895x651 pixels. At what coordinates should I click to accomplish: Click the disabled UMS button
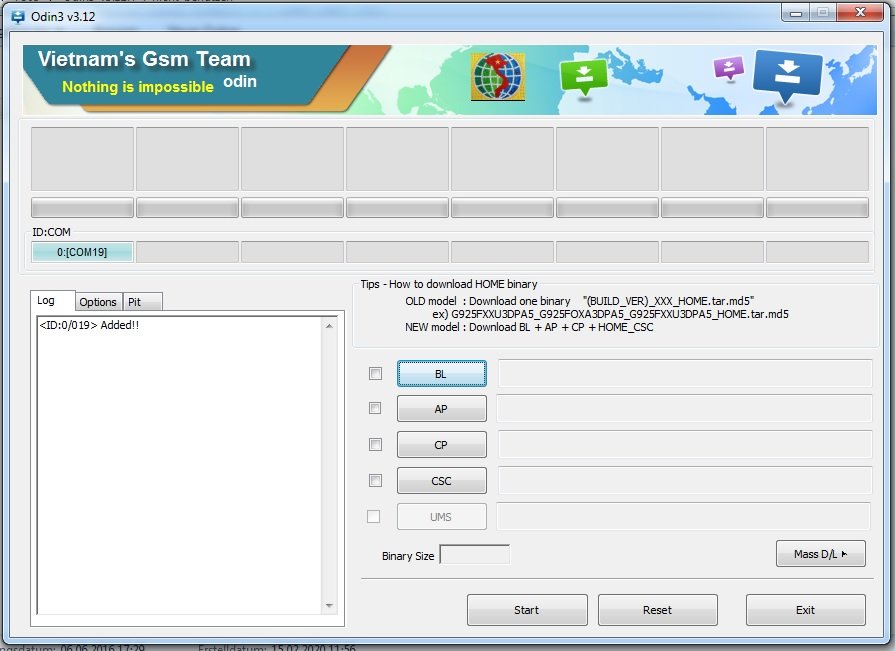click(x=442, y=516)
